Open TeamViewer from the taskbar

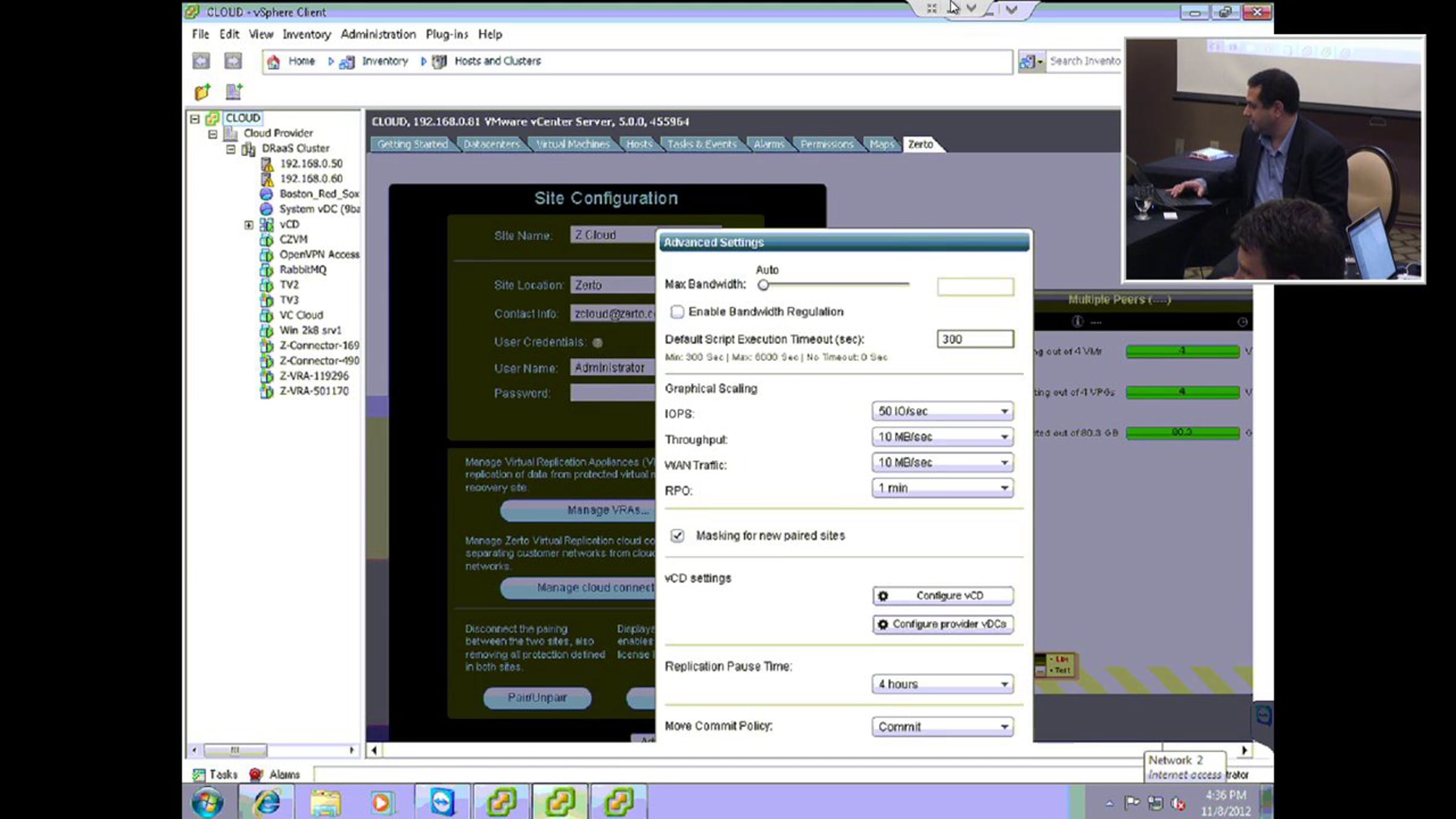coord(442,802)
